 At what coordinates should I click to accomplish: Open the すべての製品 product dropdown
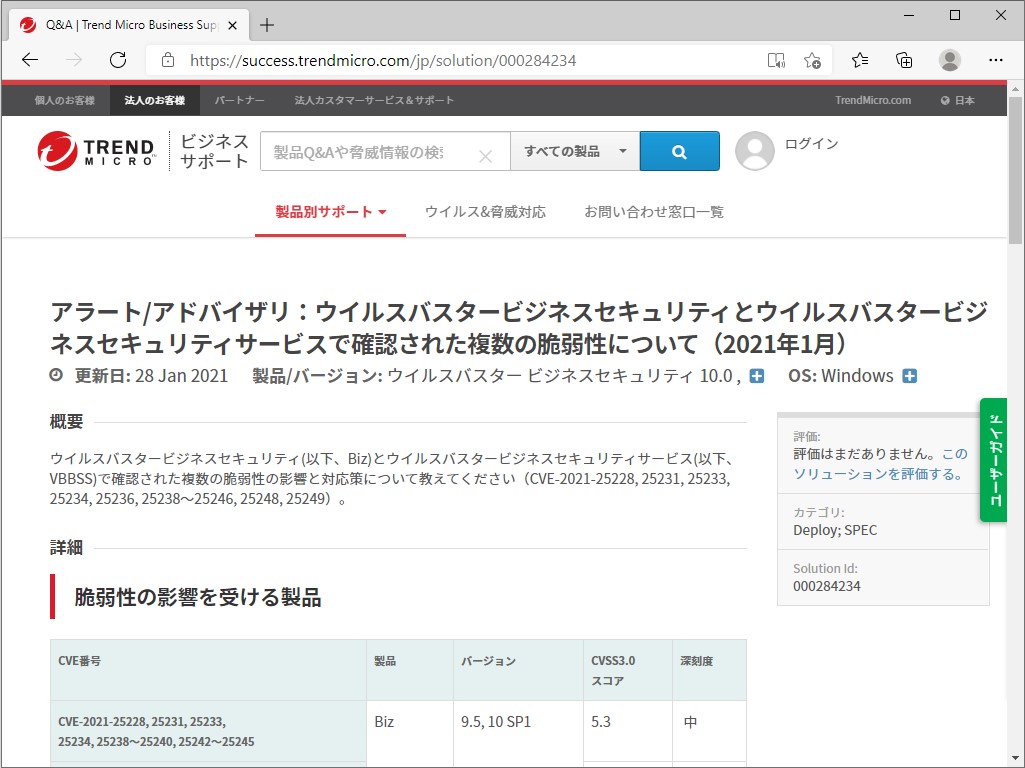(x=574, y=151)
